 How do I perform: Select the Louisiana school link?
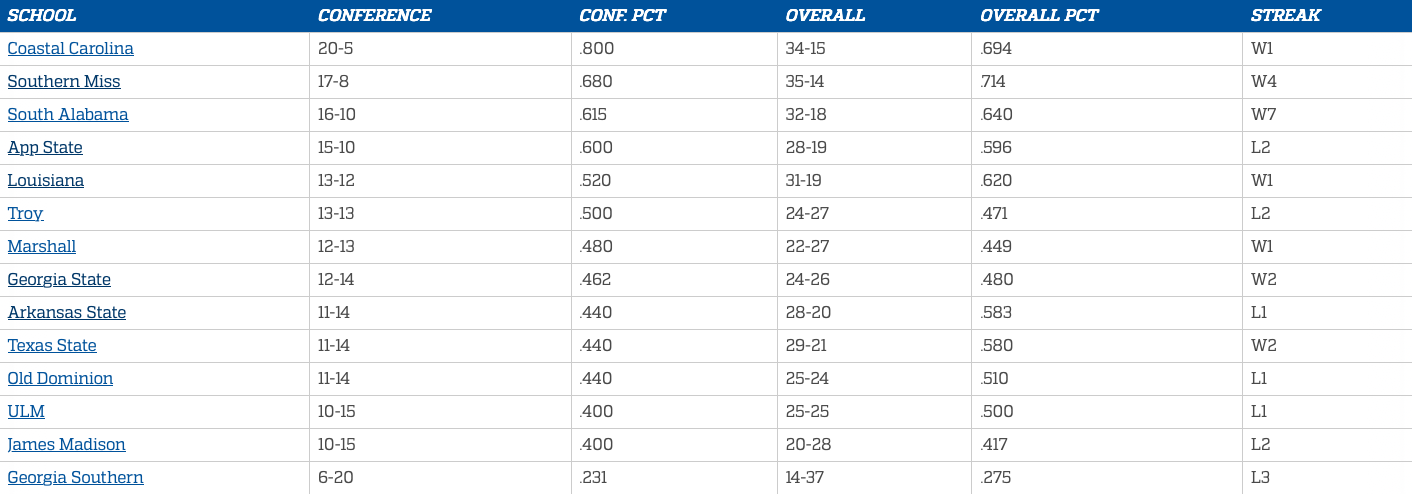46,181
